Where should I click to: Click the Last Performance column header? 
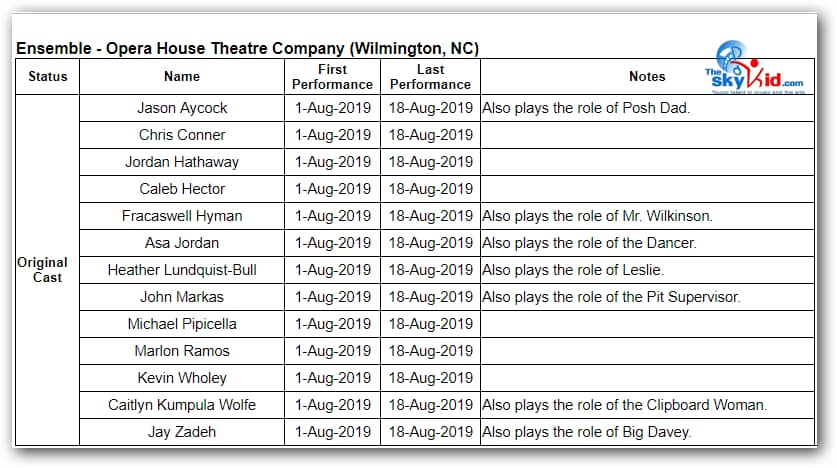point(430,77)
